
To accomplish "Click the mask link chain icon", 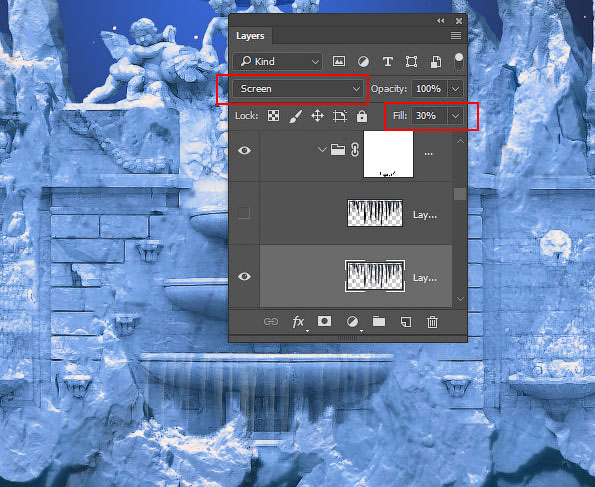I will (355, 150).
